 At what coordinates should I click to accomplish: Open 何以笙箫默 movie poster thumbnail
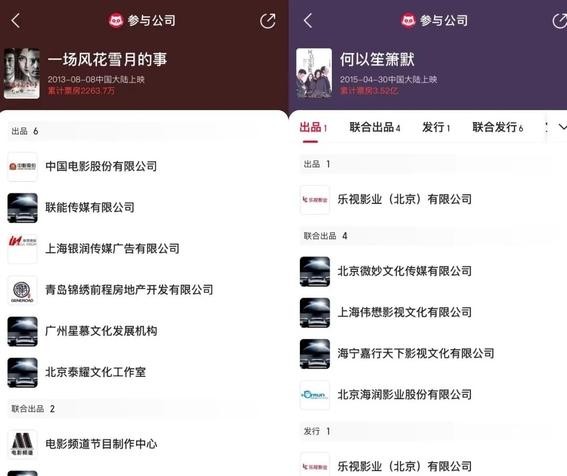tap(314, 73)
